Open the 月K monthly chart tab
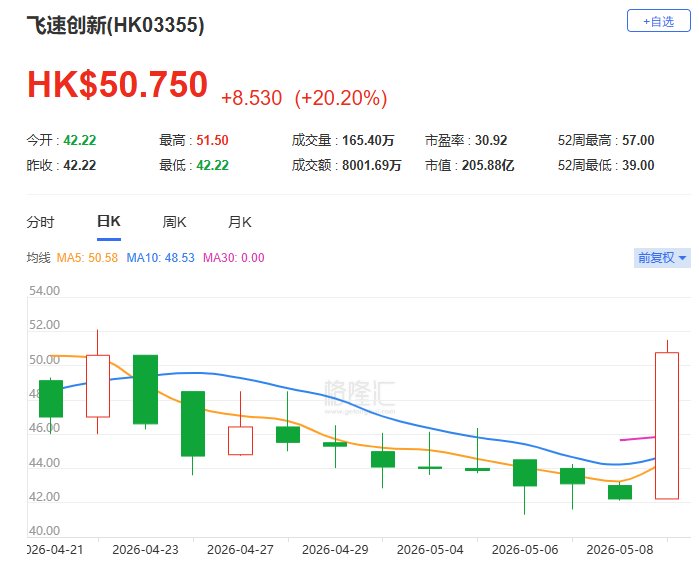Screen dimensions: 699x564 tap(239, 222)
